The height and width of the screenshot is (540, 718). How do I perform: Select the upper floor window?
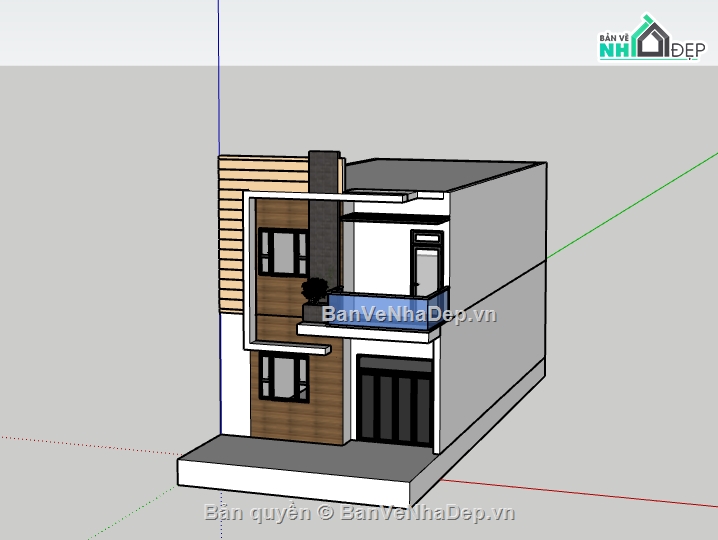click(283, 252)
